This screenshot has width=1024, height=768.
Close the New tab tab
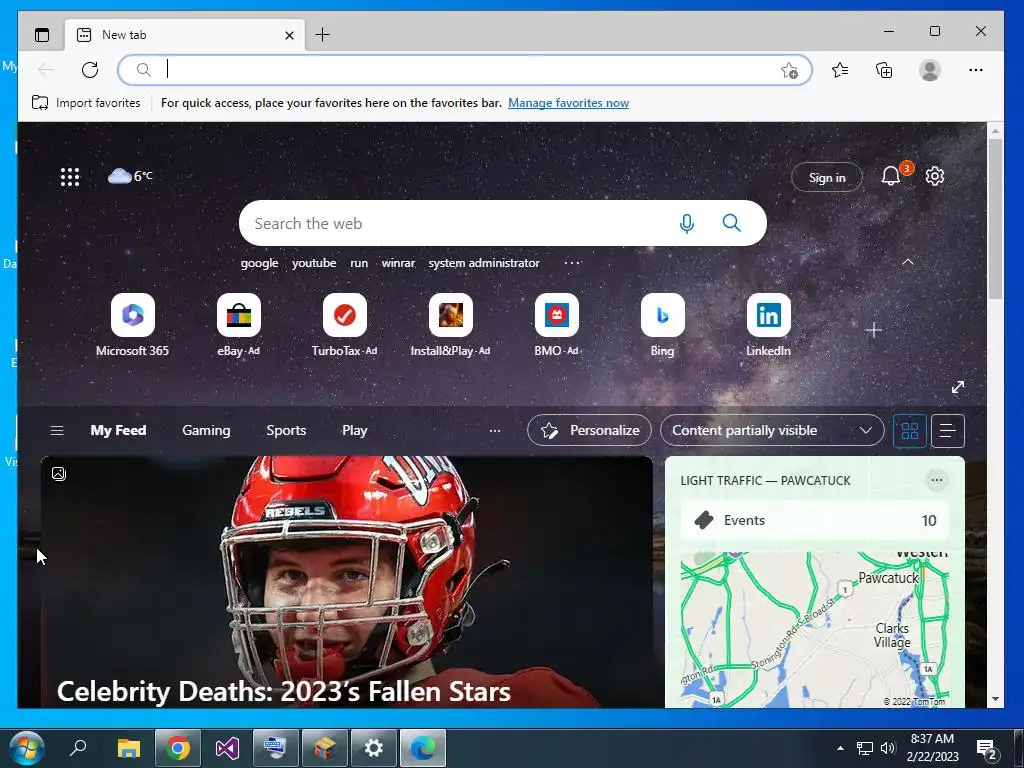point(289,35)
